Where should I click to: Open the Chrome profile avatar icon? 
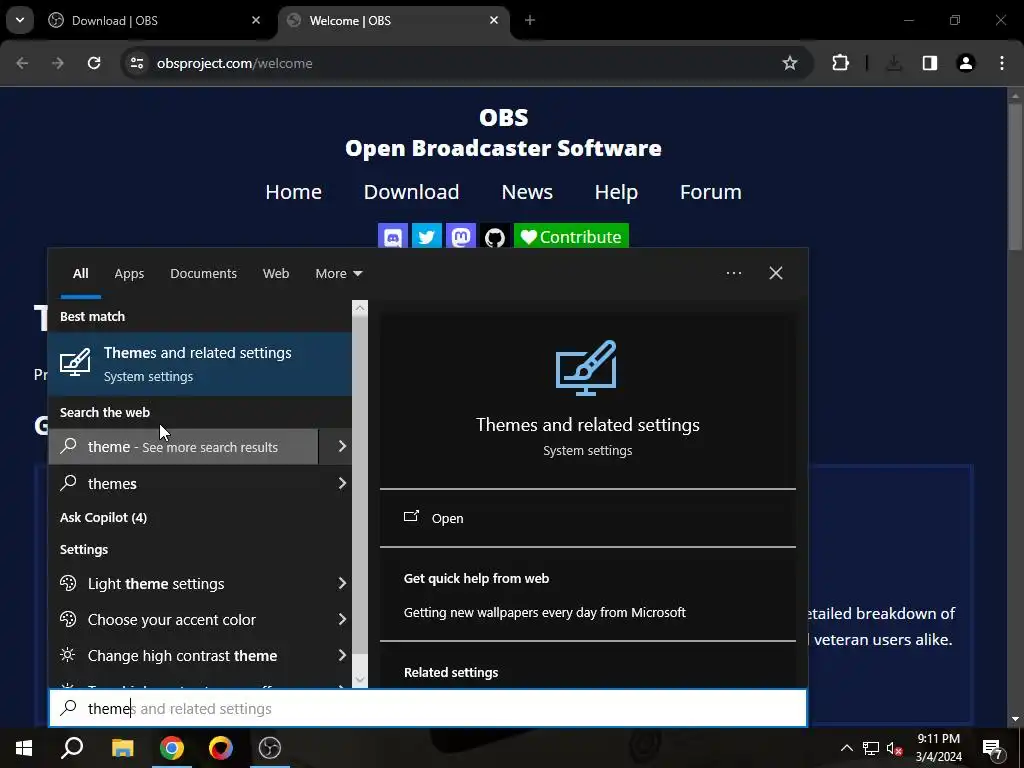point(965,63)
